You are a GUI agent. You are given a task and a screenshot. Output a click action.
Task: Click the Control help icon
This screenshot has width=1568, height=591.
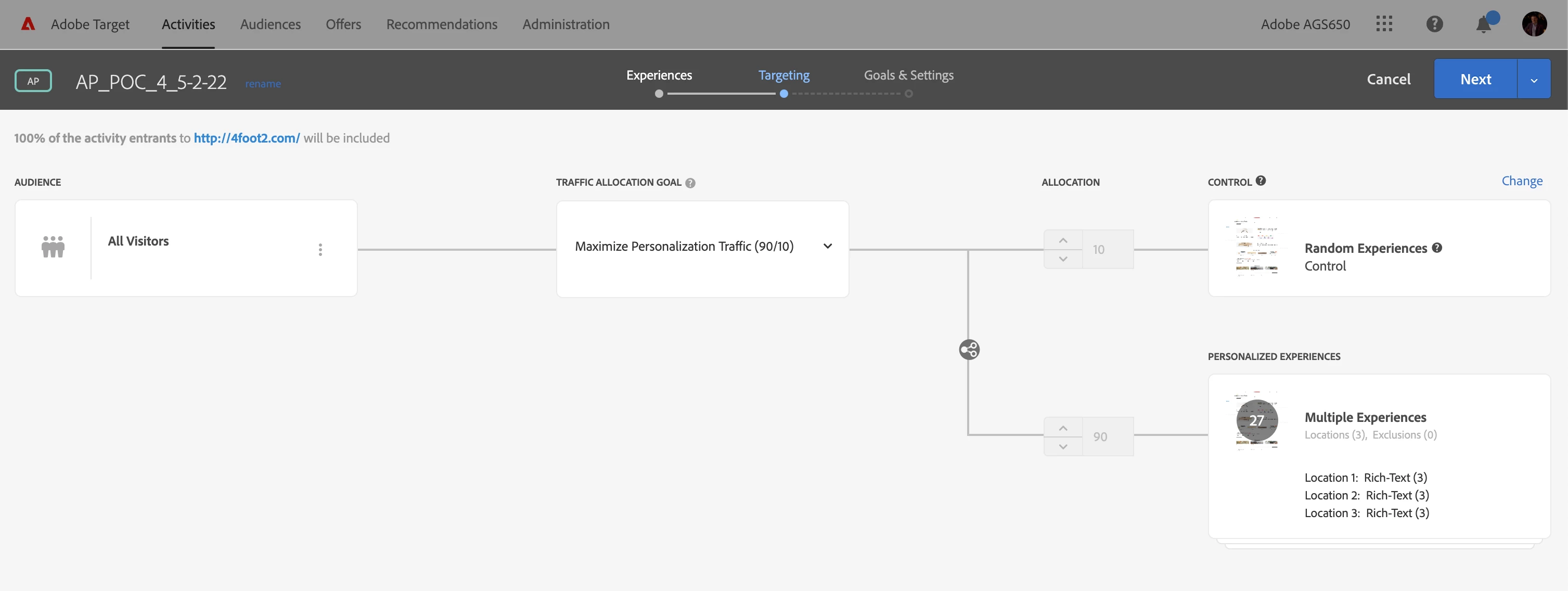pyautogui.click(x=1261, y=181)
